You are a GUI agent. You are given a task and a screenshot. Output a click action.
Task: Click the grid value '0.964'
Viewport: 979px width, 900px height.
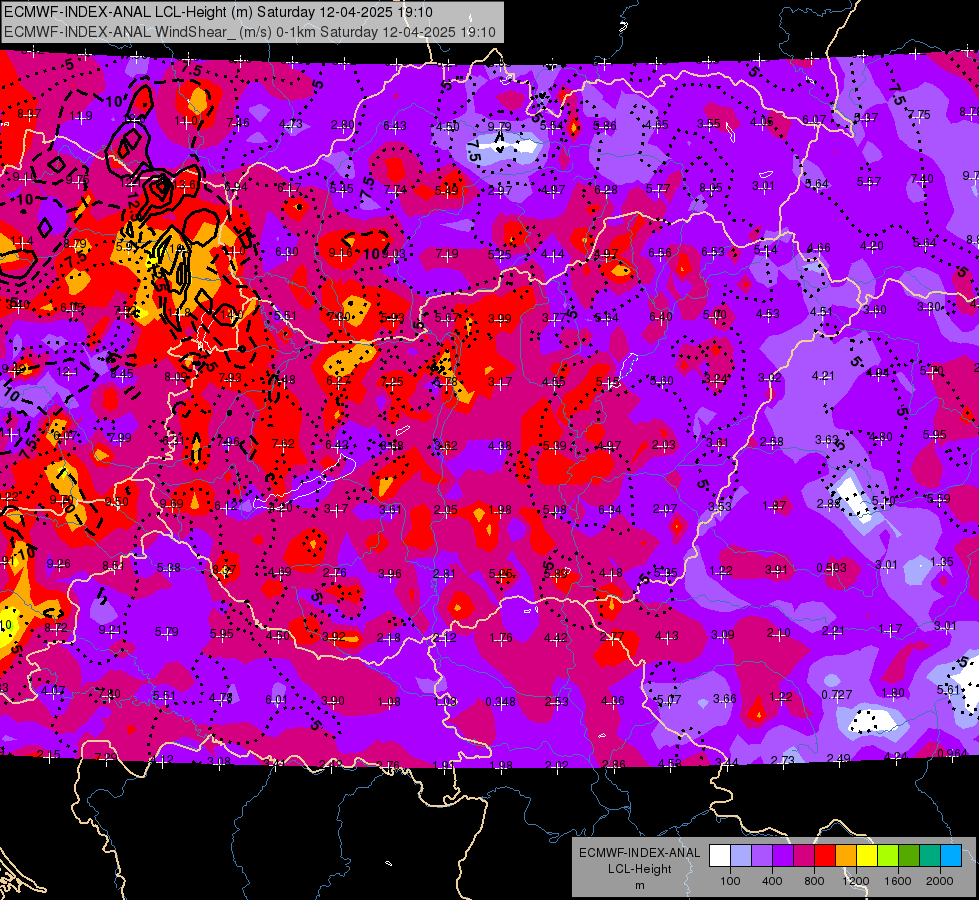tap(952, 753)
